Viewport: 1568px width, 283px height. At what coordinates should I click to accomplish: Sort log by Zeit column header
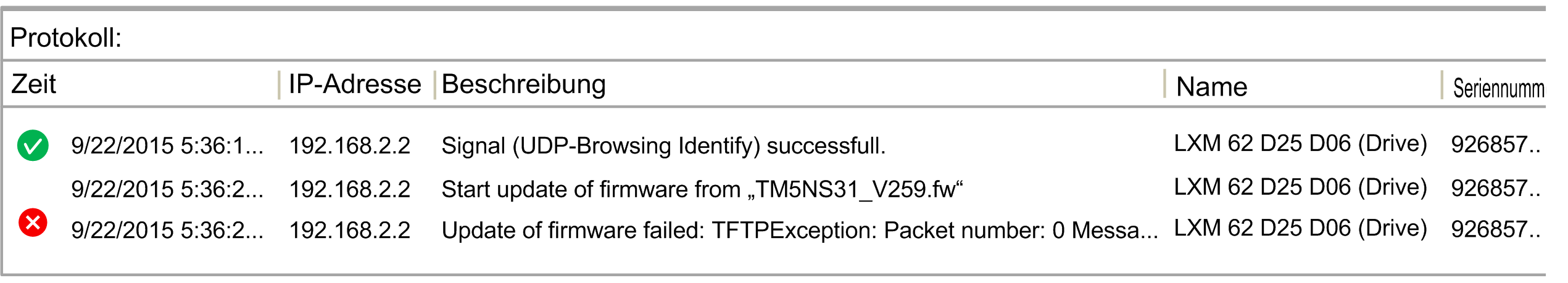click(x=34, y=84)
